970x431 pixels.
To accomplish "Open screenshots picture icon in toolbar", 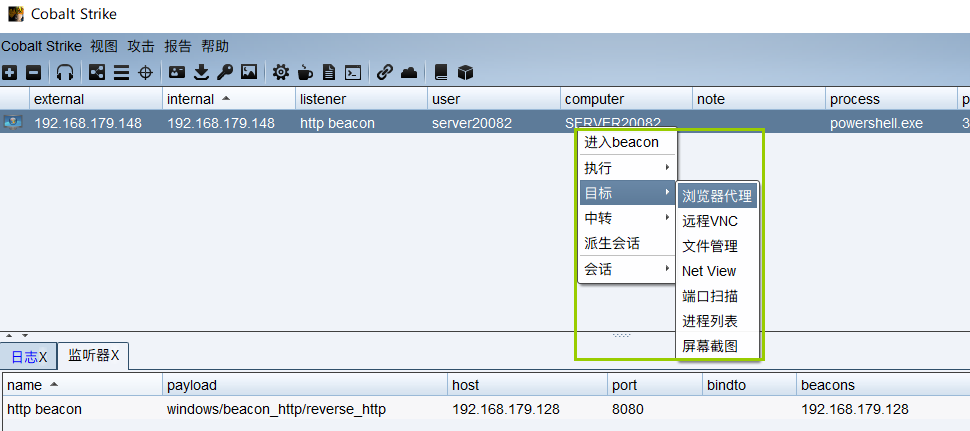I will [249, 72].
